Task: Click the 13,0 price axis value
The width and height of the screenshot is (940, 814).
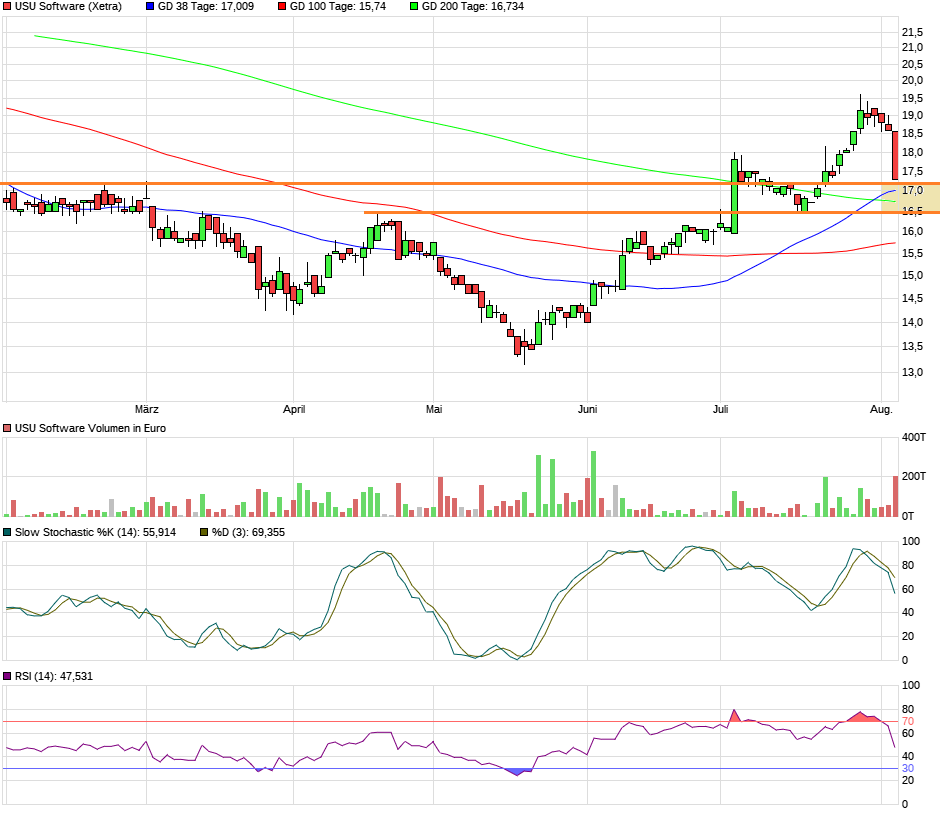Action: pyautogui.click(x=912, y=372)
